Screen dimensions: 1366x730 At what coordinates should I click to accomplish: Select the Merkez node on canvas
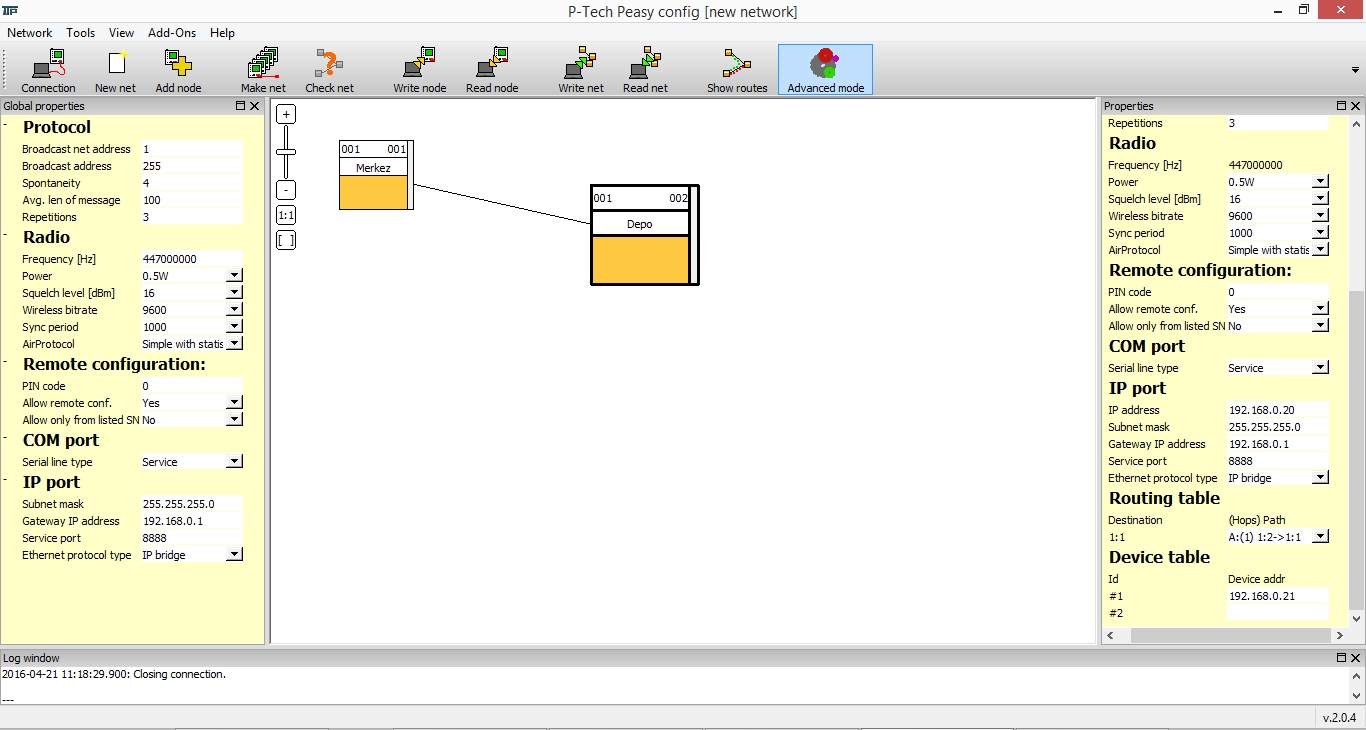tap(375, 175)
